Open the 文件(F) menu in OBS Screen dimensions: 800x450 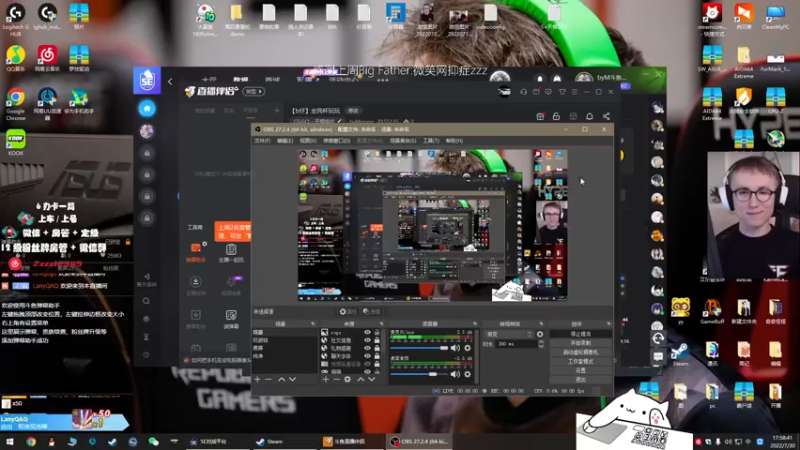262,140
